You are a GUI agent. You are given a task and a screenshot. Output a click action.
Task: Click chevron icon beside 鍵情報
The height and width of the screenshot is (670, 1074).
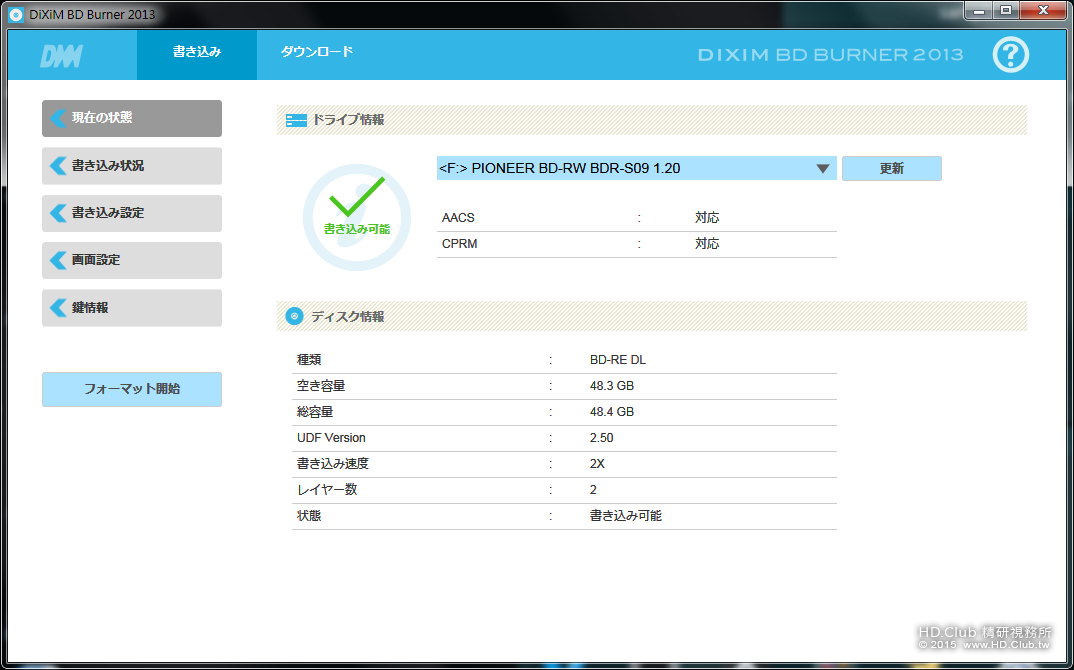(58, 308)
